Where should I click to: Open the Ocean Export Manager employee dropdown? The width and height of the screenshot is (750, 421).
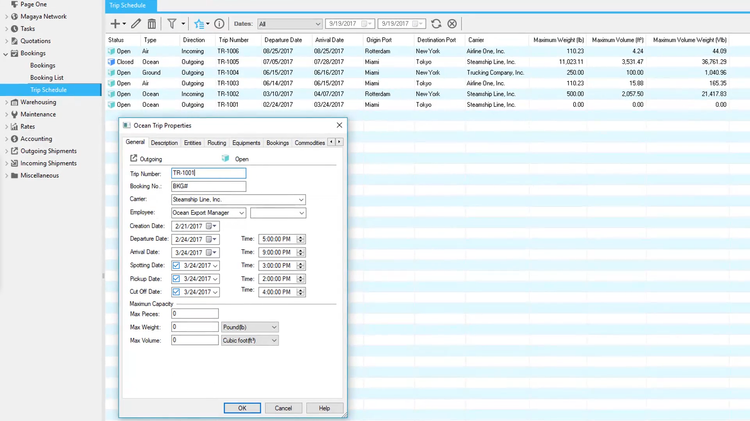[241, 213]
